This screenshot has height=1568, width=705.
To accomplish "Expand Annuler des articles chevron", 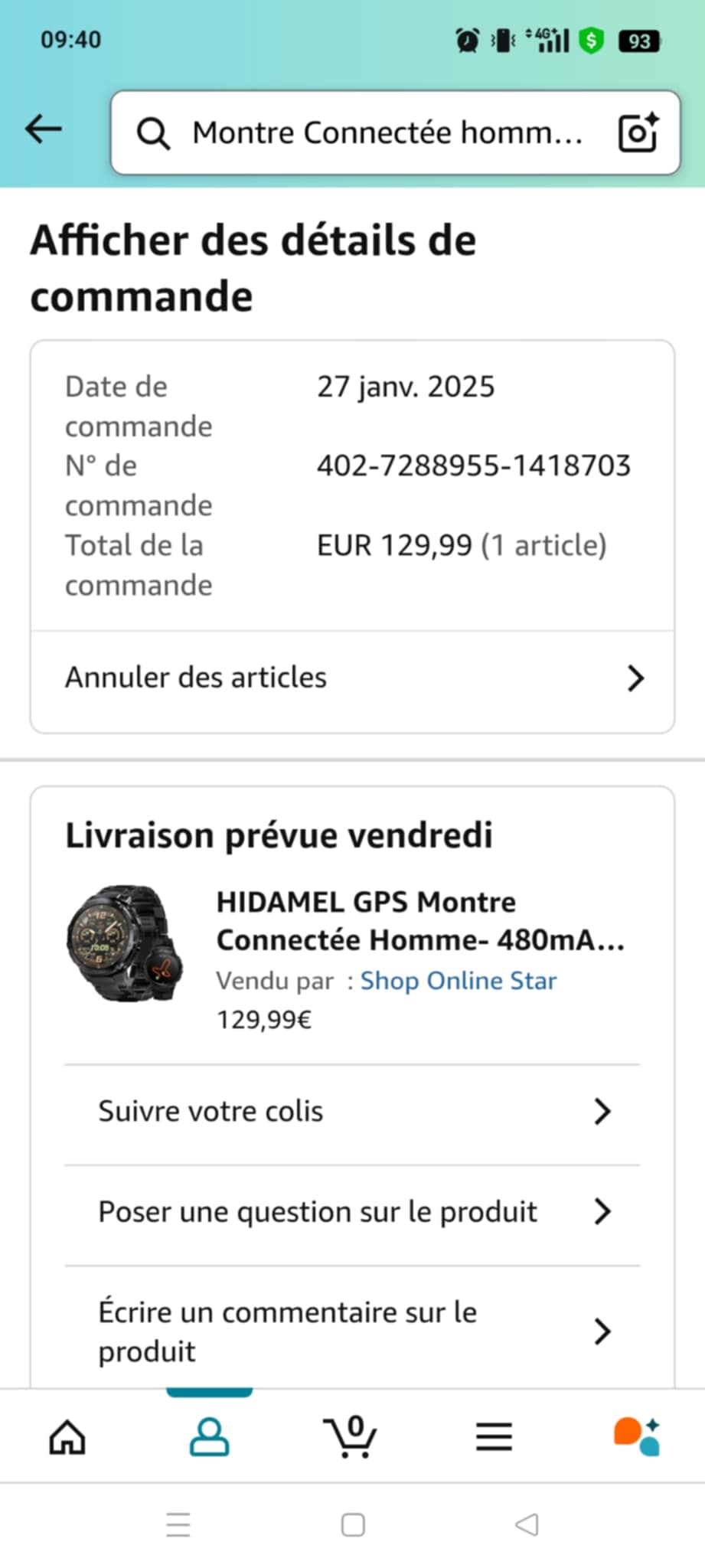I will [x=635, y=678].
